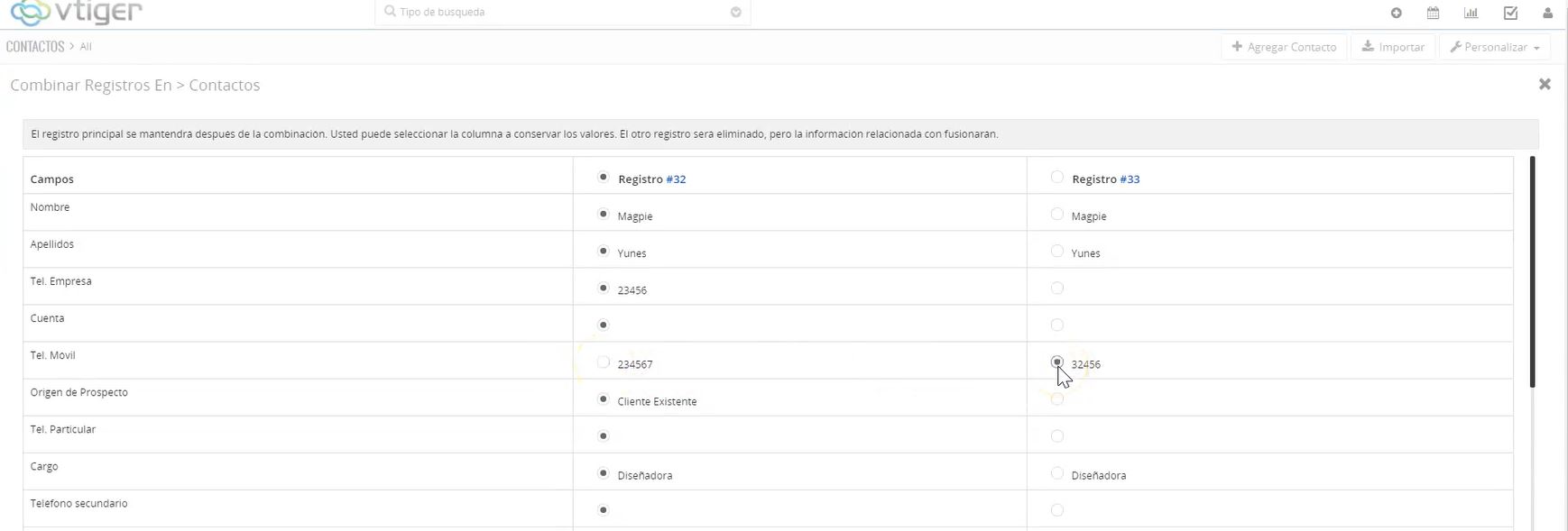Close the Combinar Registros dialog
The height and width of the screenshot is (531, 1568).
[x=1545, y=84]
